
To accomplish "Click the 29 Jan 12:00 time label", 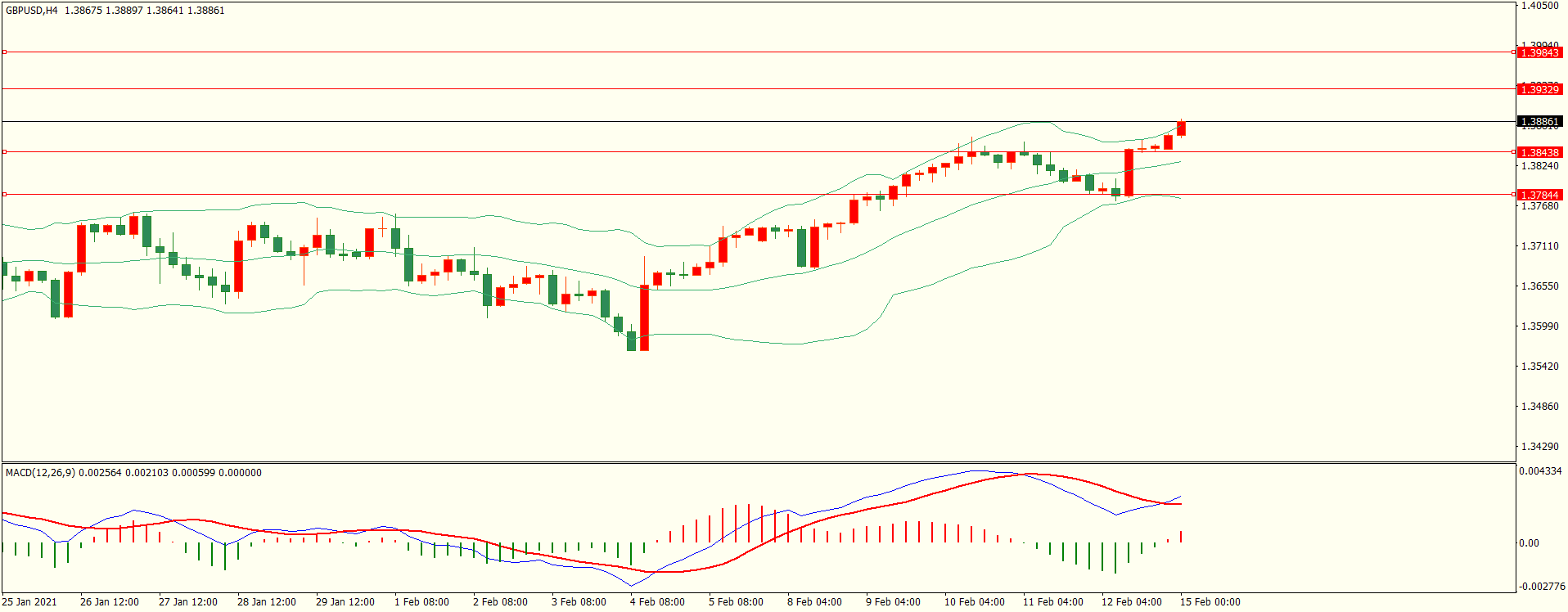I will [345, 602].
